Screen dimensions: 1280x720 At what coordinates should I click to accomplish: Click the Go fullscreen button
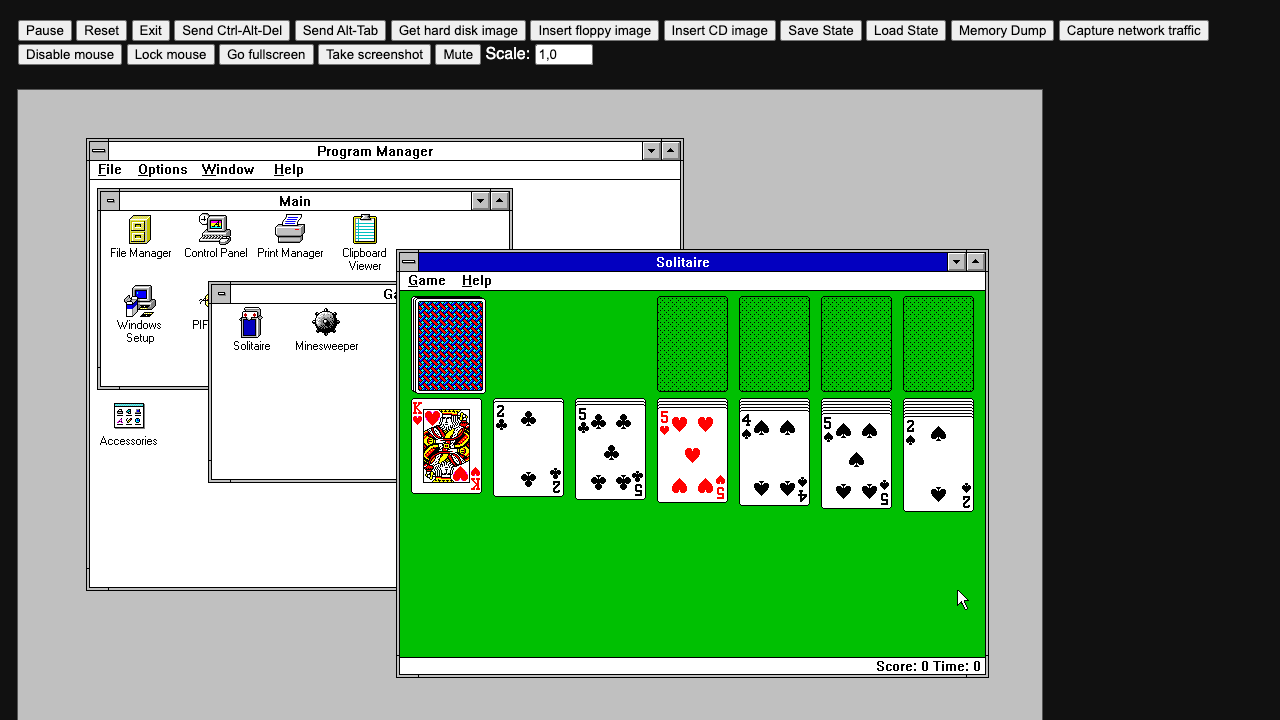click(266, 54)
